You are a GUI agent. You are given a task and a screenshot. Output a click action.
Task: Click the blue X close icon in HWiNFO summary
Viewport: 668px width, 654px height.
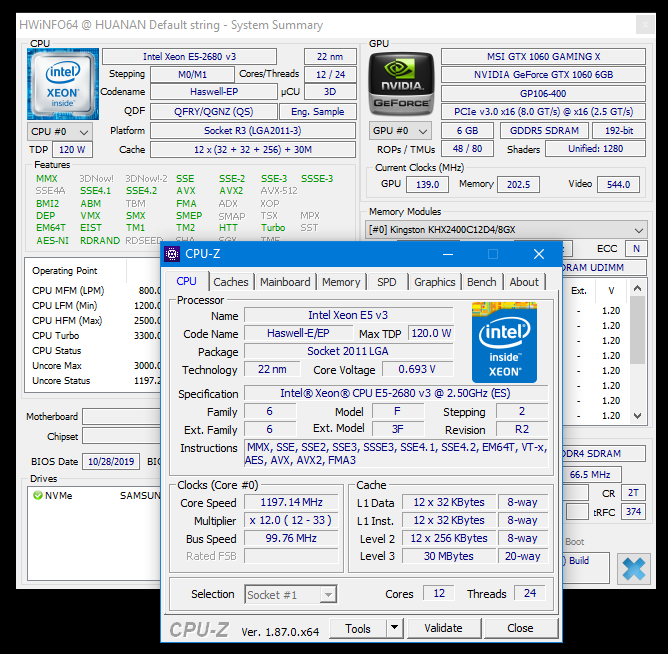(x=633, y=569)
